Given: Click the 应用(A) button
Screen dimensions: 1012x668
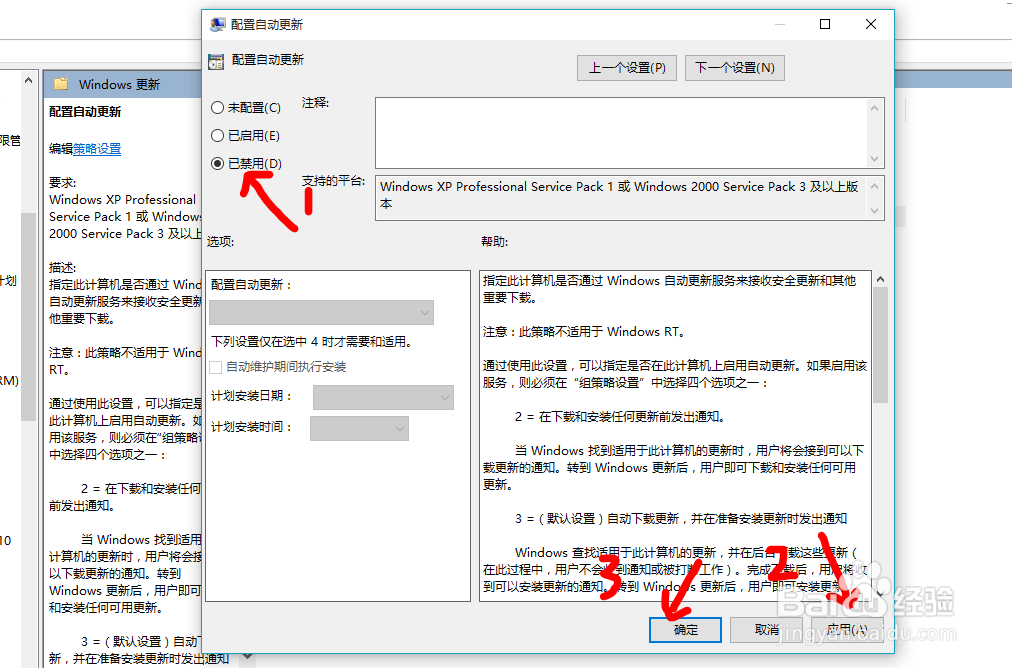Looking at the screenshot, I should coord(847,629).
